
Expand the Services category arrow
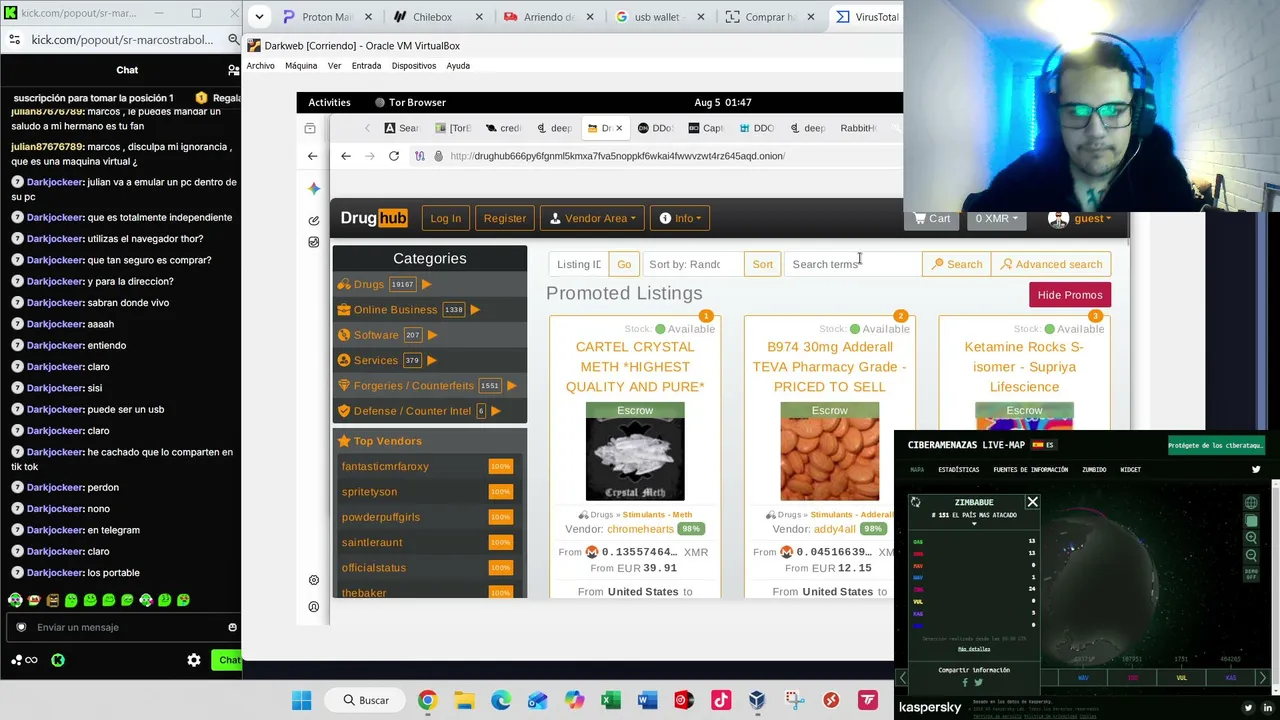click(x=432, y=360)
